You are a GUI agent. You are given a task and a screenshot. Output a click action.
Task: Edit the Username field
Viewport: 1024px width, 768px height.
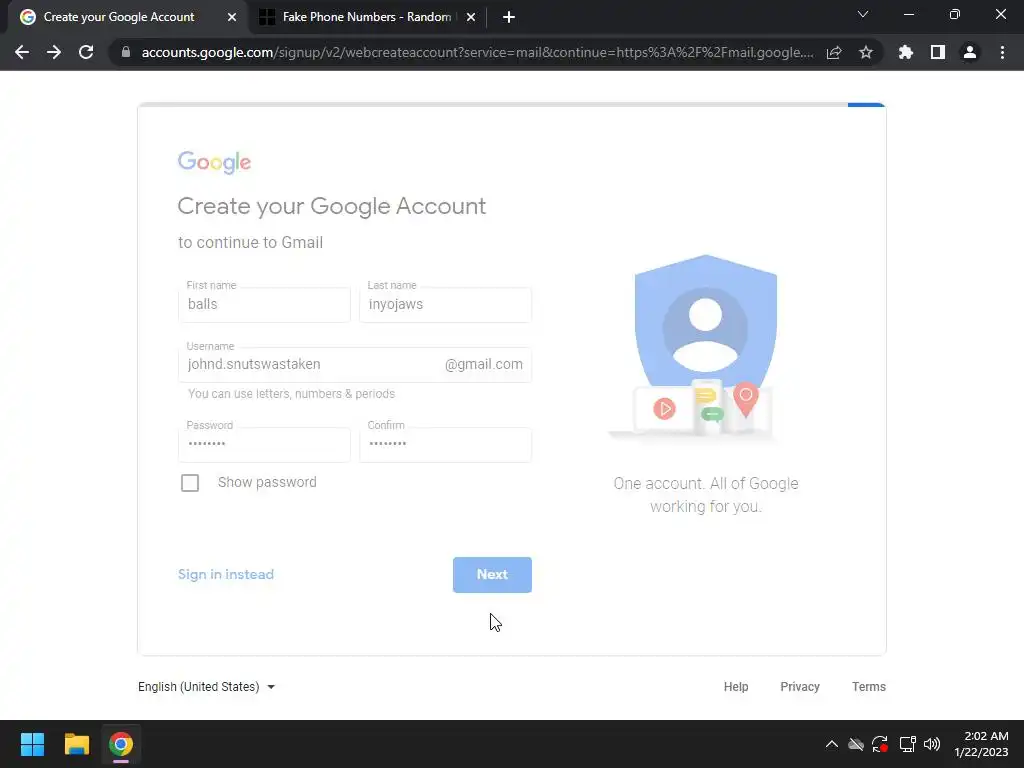355,364
